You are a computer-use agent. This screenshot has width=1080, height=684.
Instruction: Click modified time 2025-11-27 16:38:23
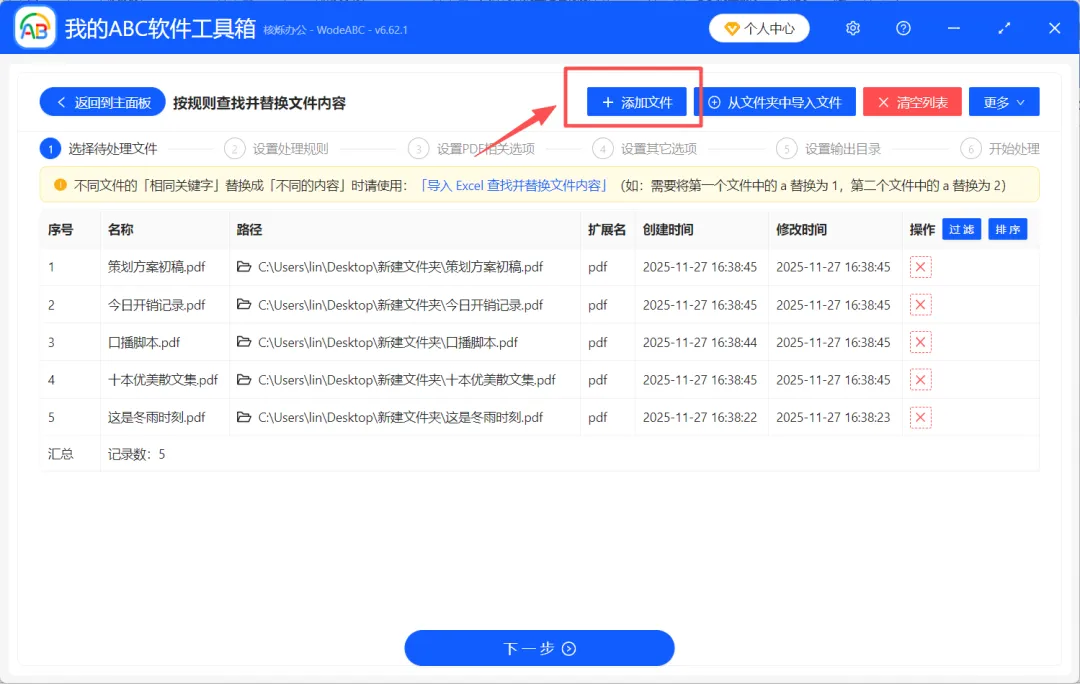pyautogui.click(x=833, y=417)
